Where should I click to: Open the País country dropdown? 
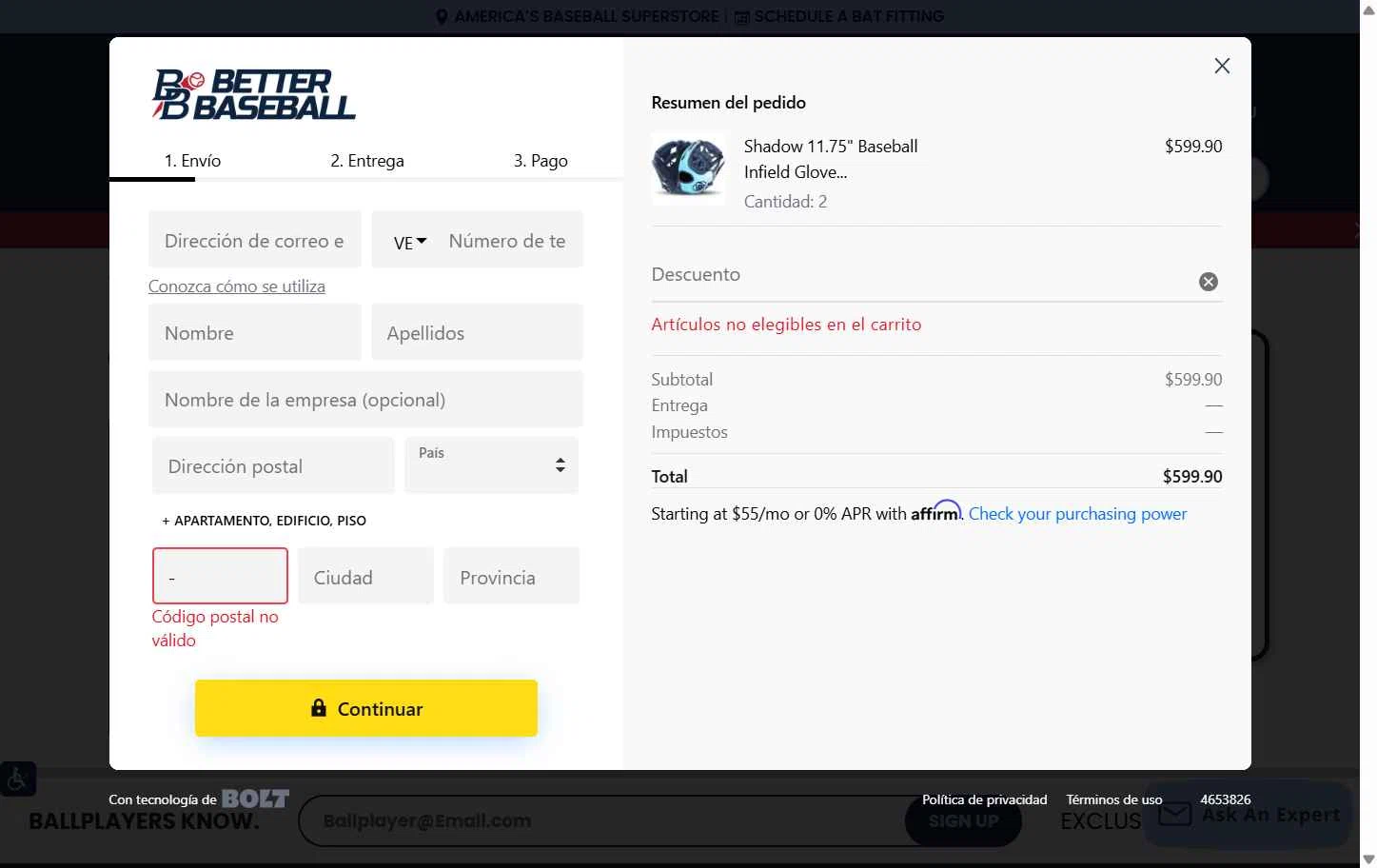pos(491,464)
